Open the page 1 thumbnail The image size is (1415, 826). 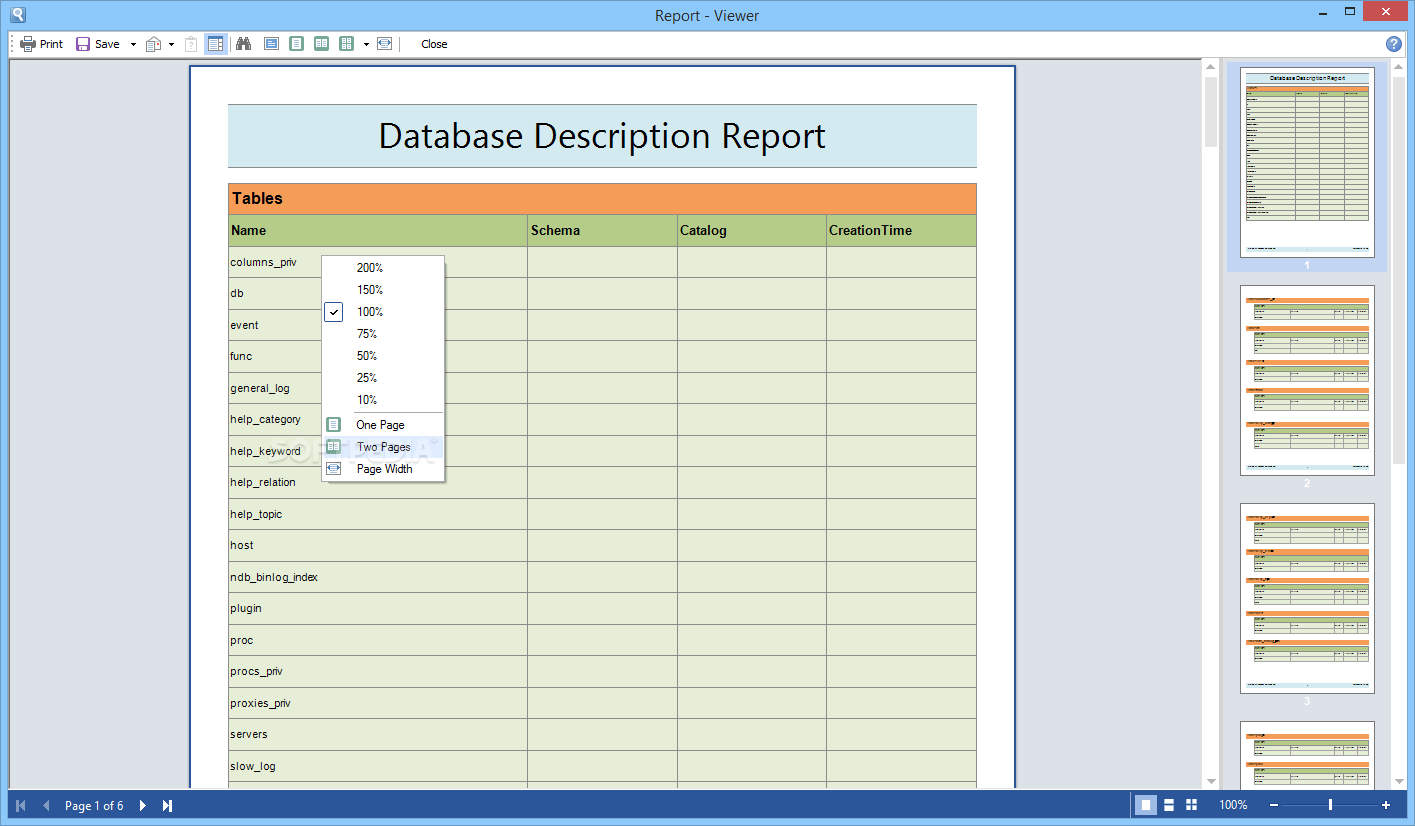pos(1307,162)
